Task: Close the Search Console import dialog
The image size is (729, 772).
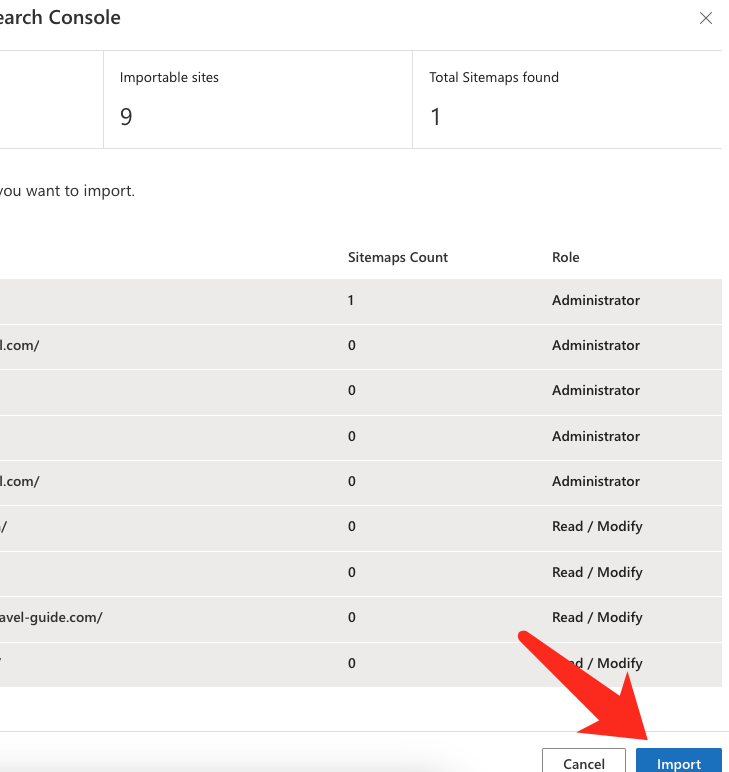Action: click(706, 18)
